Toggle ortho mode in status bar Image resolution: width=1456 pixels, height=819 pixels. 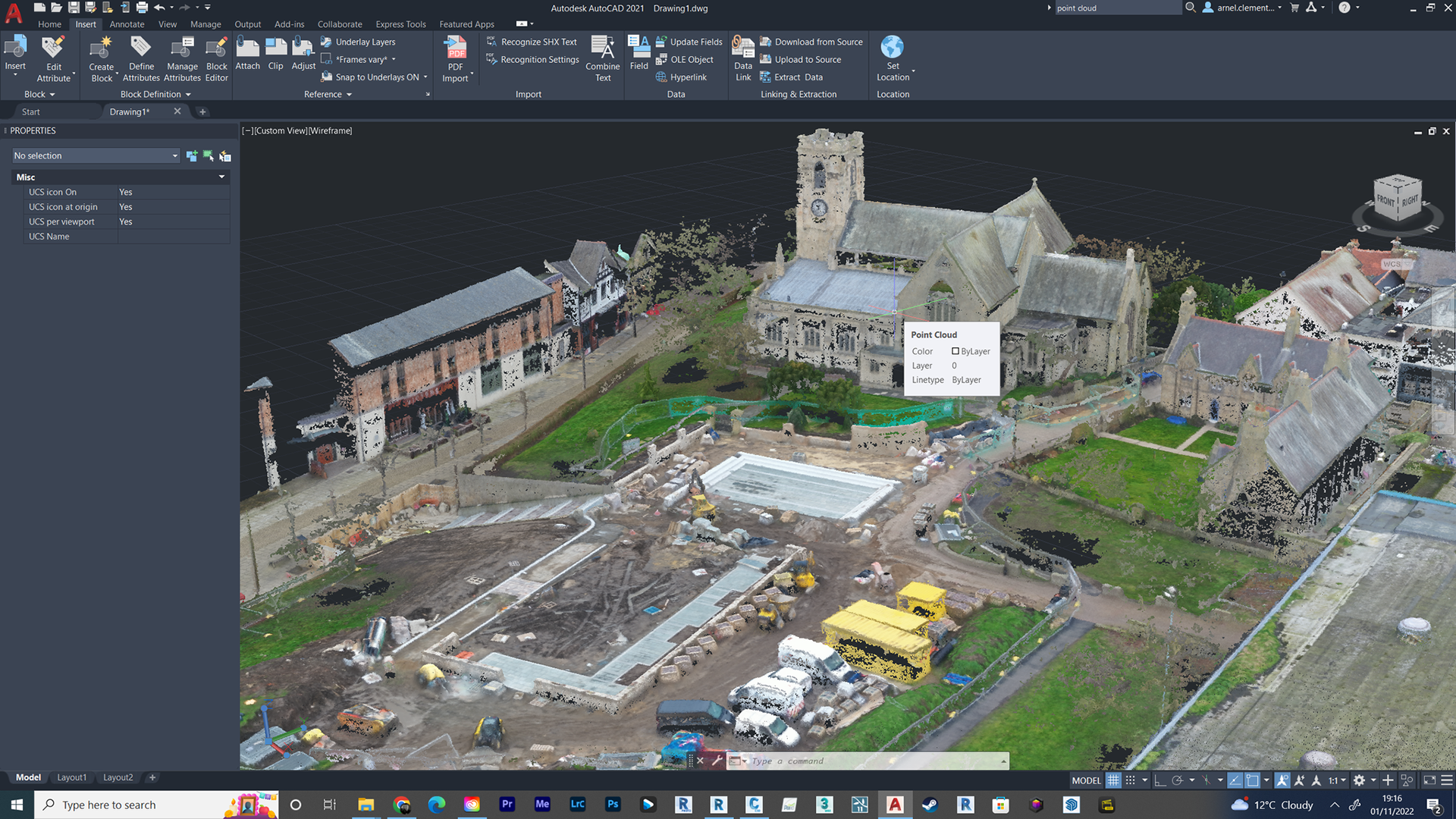click(x=1160, y=780)
